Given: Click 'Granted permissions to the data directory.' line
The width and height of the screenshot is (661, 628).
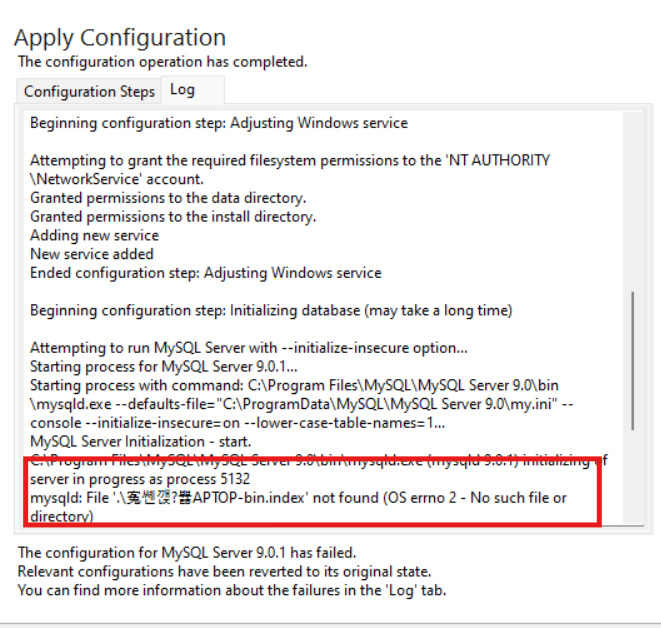Looking at the screenshot, I should [x=168, y=198].
